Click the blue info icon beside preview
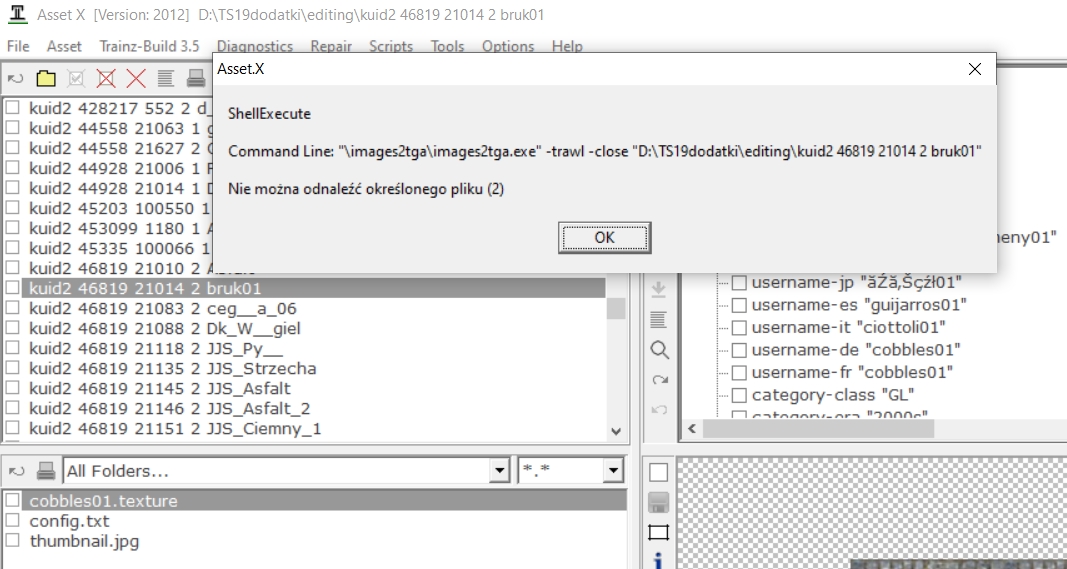The width and height of the screenshot is (1067, 569). 658,560
